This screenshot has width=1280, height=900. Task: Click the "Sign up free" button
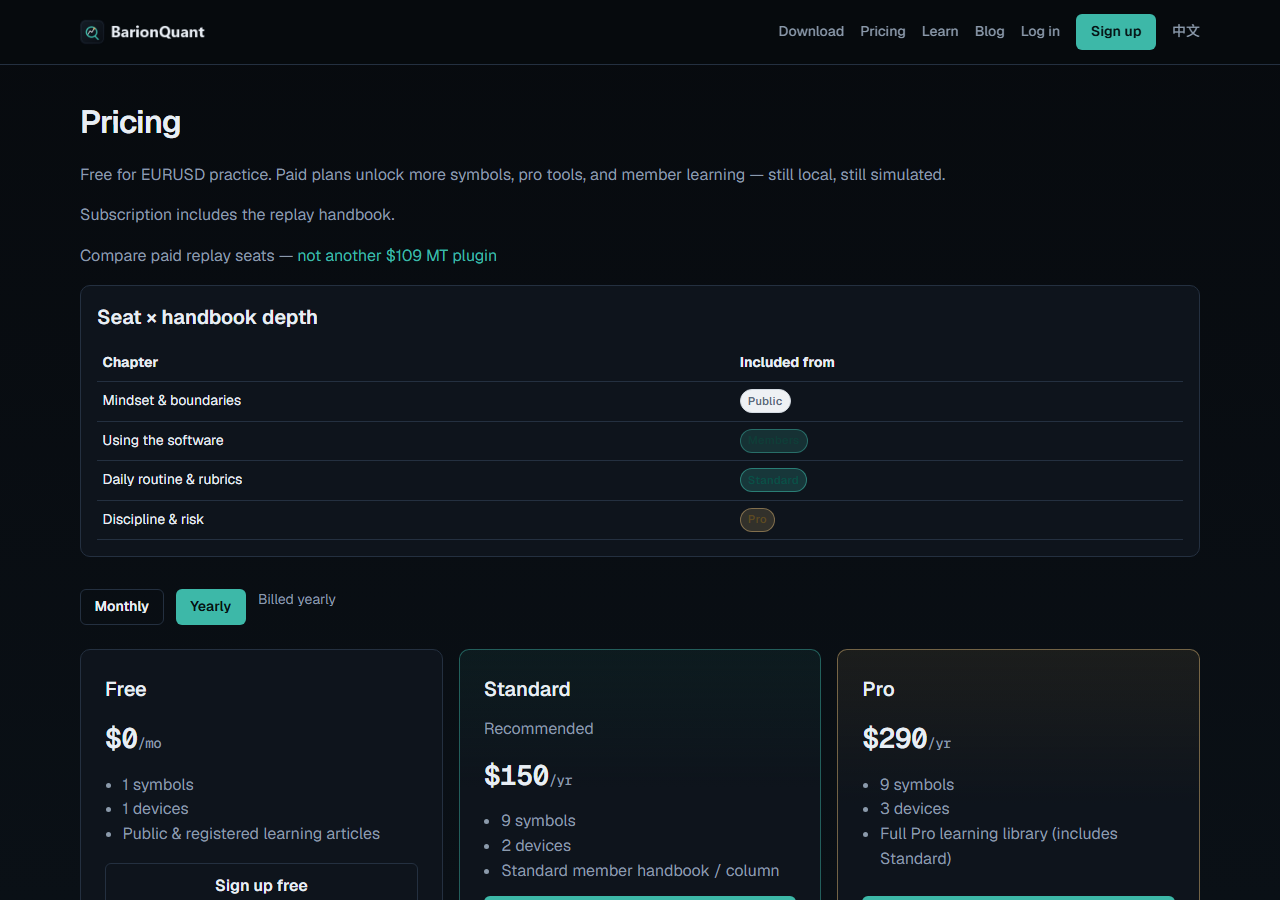point(261,885)
